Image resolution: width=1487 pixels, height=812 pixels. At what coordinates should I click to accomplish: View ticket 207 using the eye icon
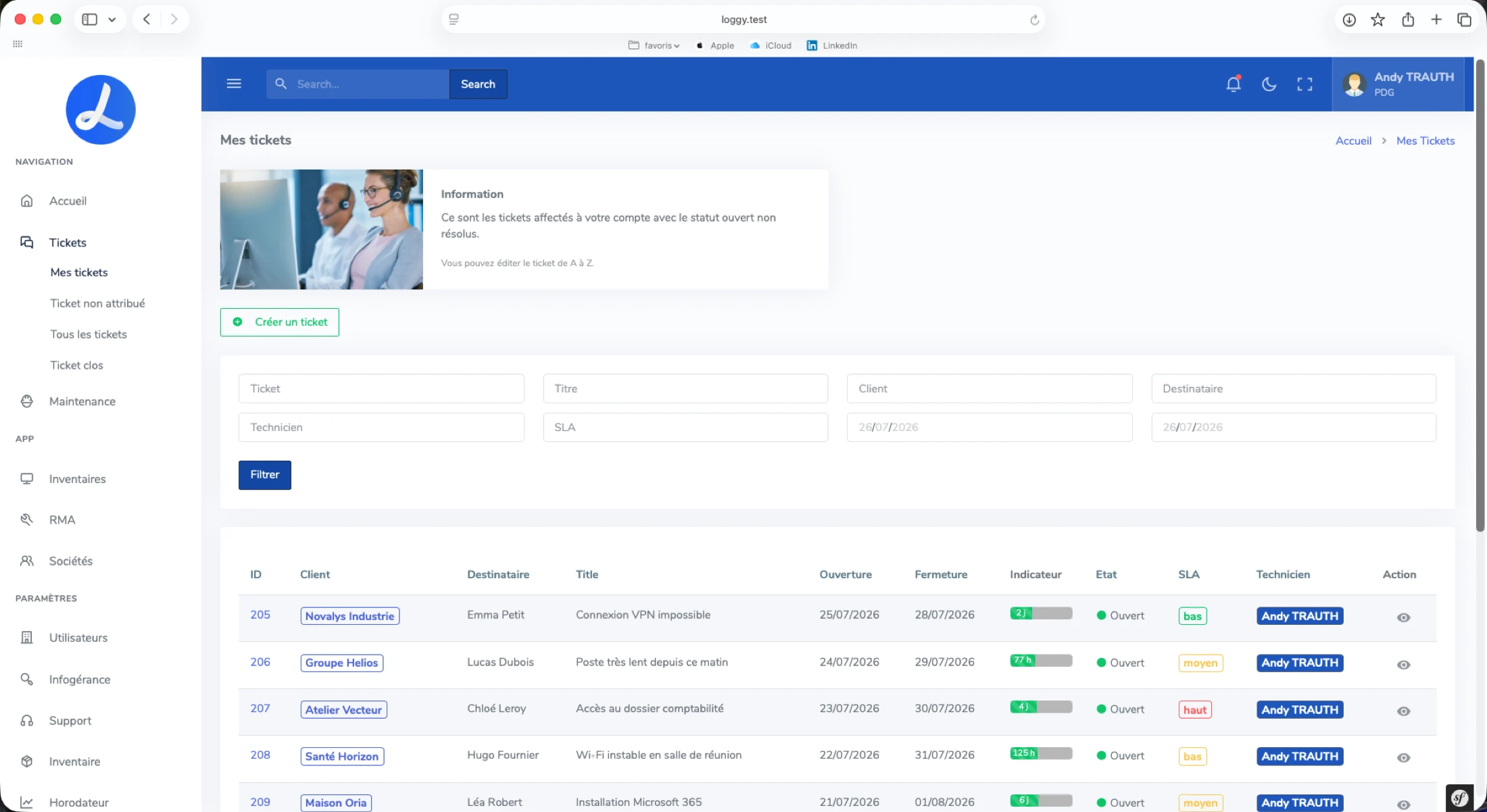[1403, 711]
